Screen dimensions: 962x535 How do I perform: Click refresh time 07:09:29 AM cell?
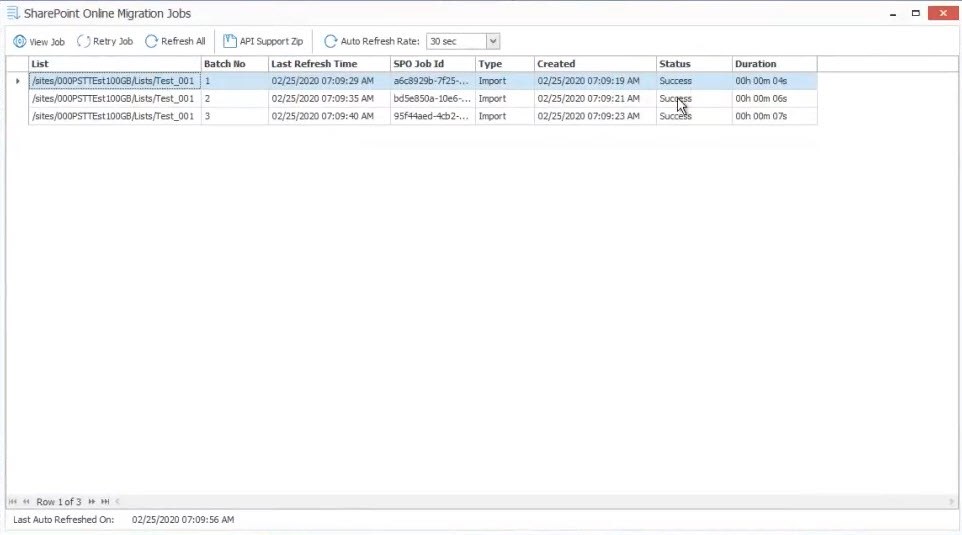(x=329, y=81)
